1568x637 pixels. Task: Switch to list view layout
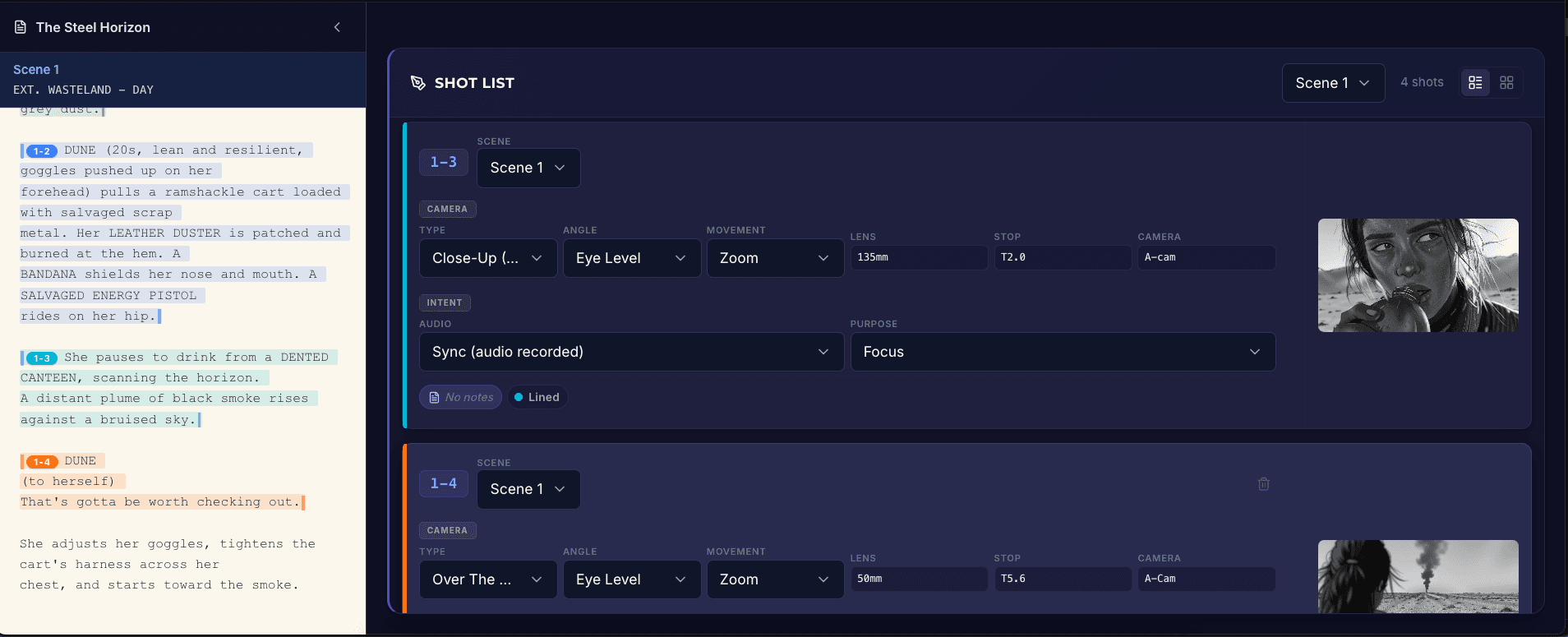tap(1475, 82)
